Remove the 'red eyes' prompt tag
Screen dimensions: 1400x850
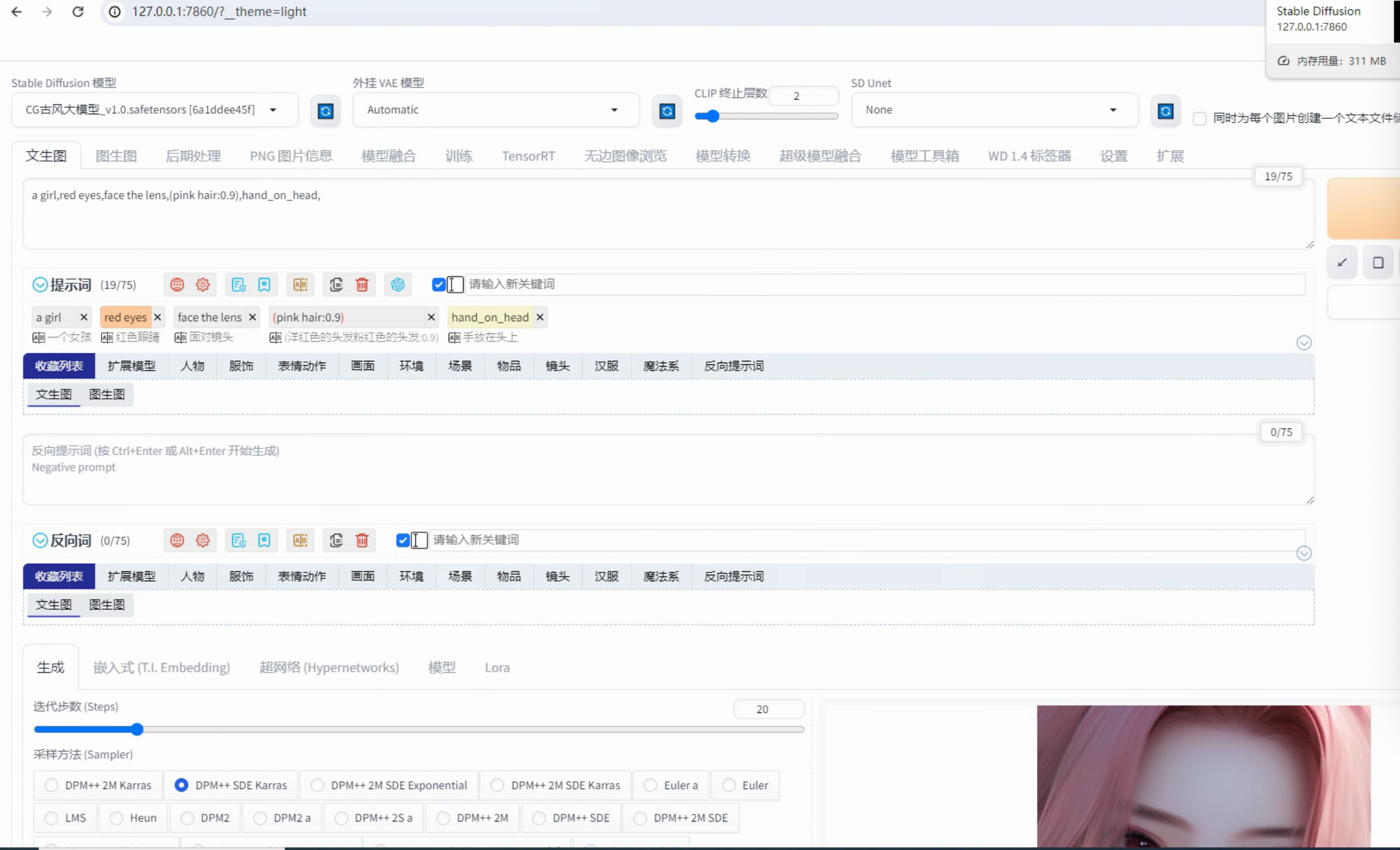pyautogui.click(x=157, y=317)
